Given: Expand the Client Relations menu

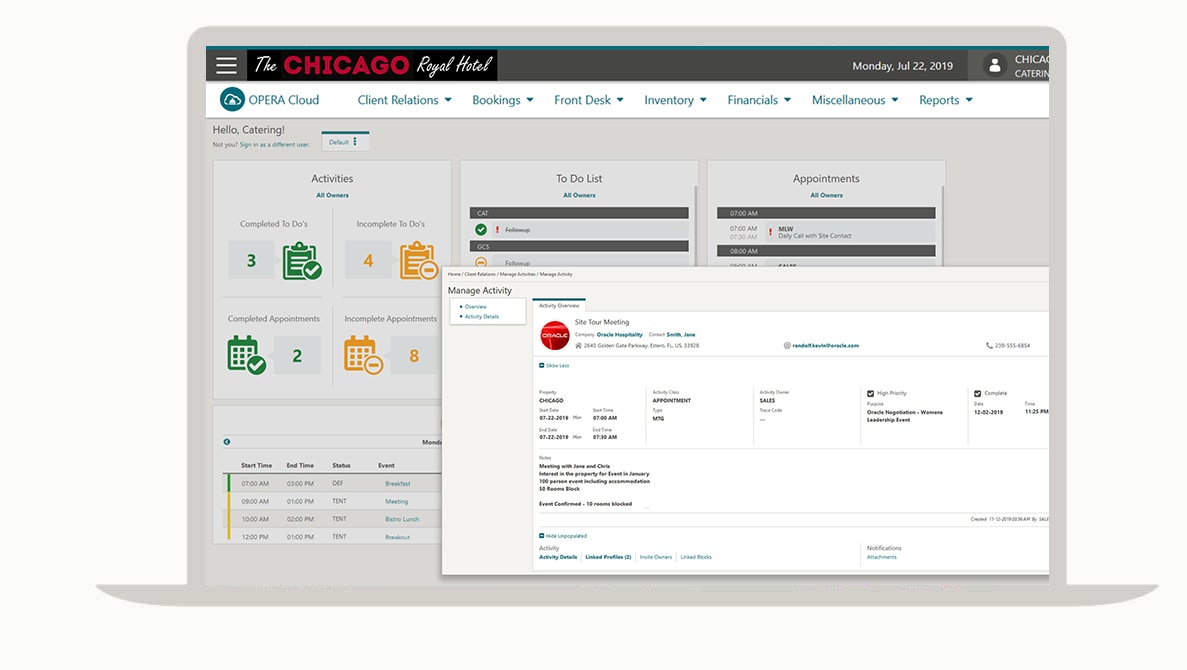Looking at the screenshot, I should click(405, 100).
